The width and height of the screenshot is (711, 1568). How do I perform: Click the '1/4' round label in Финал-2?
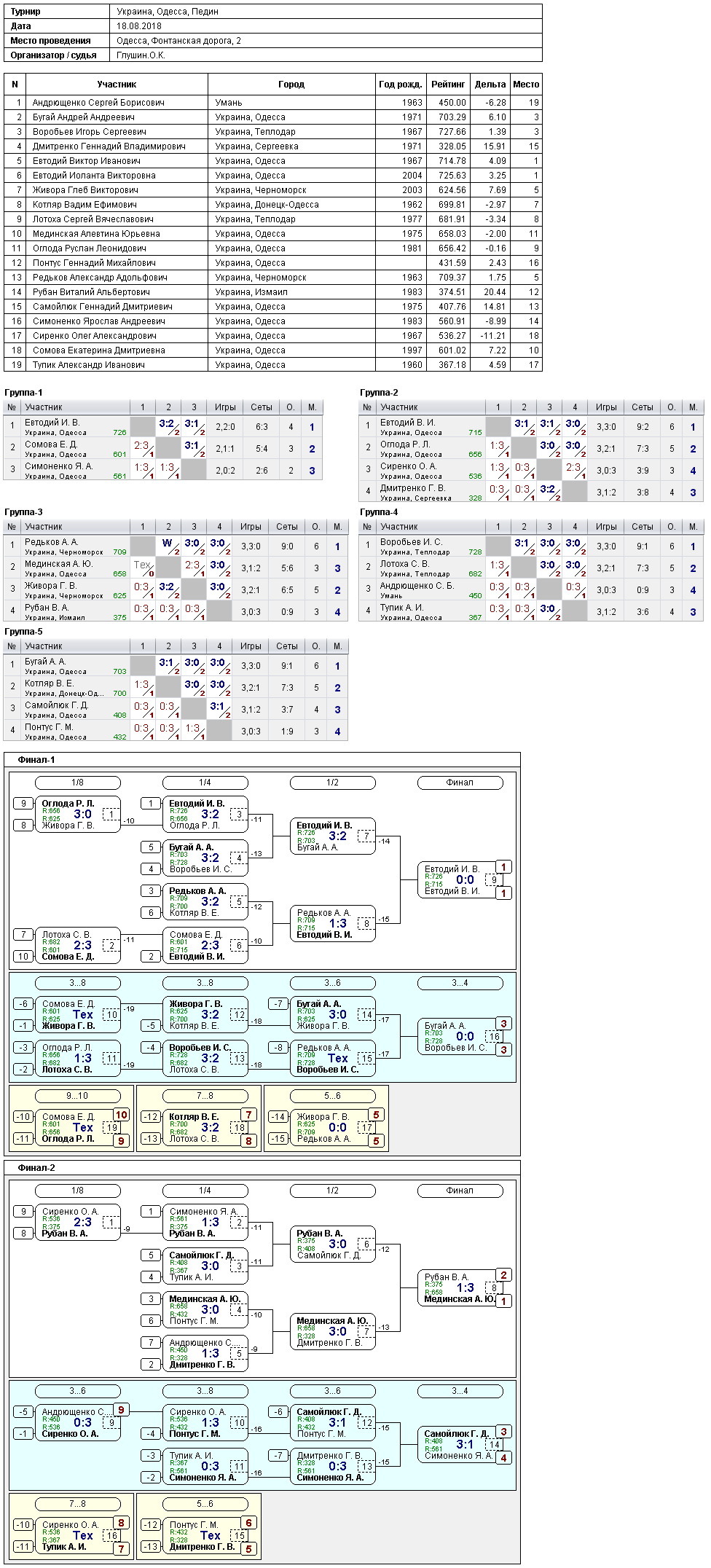(x=205, y=1191)
